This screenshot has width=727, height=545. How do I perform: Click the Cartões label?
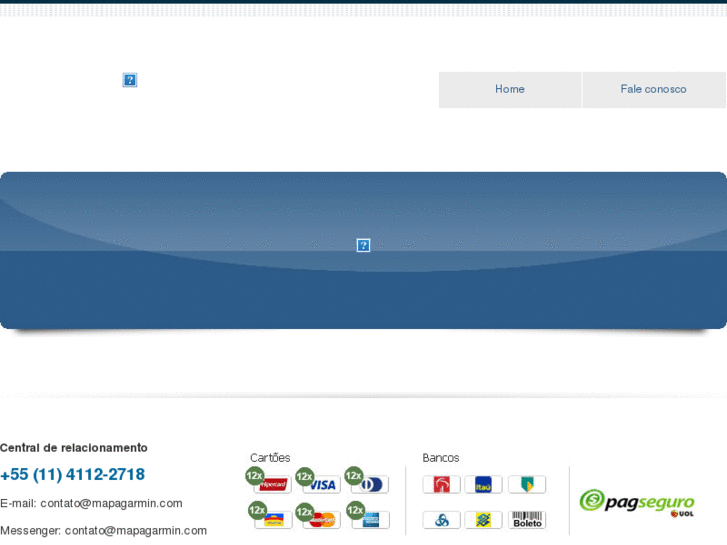pyautogui.click(x=270, y=458)
